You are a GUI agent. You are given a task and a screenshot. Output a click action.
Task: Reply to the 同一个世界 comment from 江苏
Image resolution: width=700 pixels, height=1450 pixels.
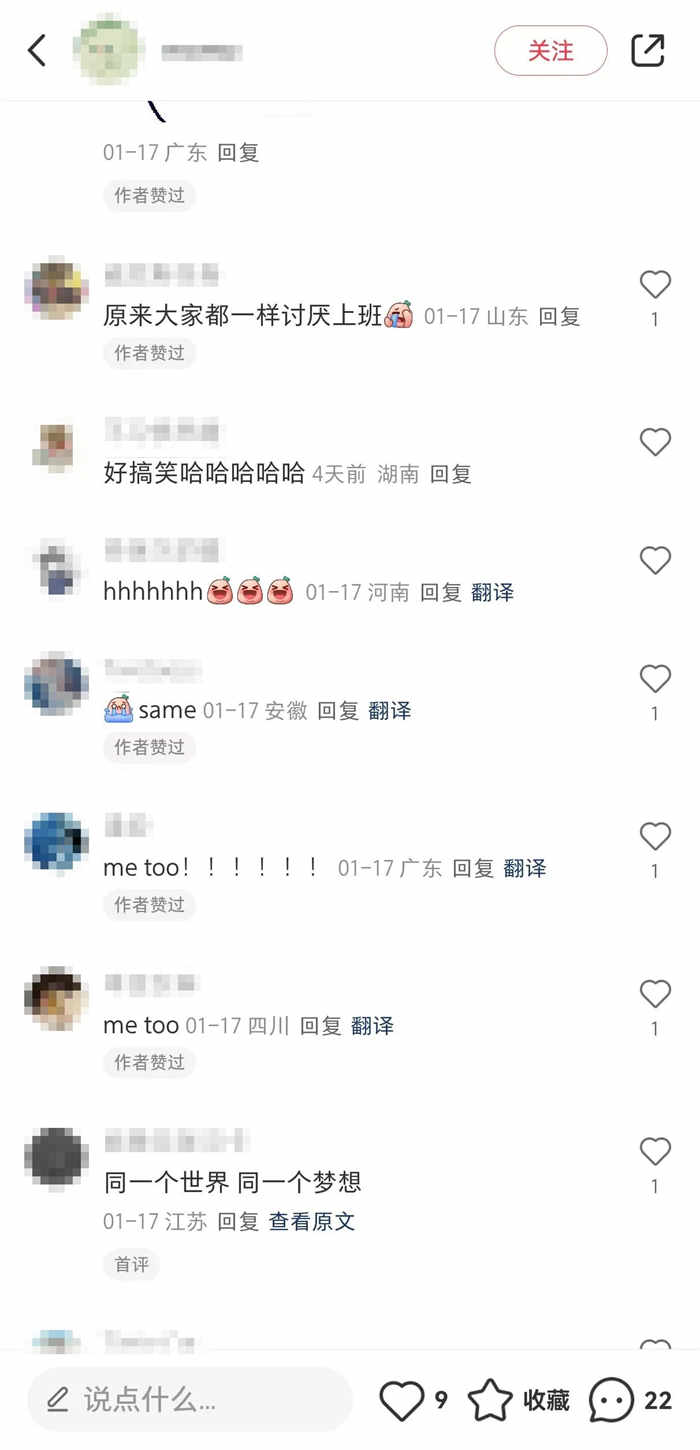pos(238,1221)
